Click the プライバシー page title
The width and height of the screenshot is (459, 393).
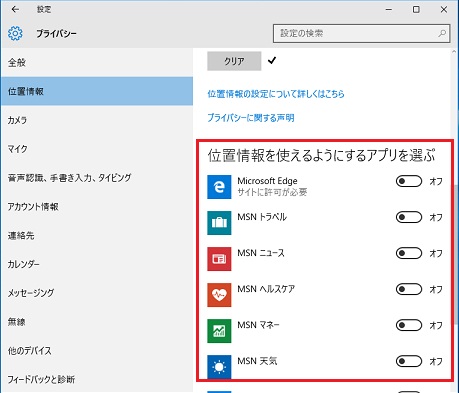[x=56, y=34]
